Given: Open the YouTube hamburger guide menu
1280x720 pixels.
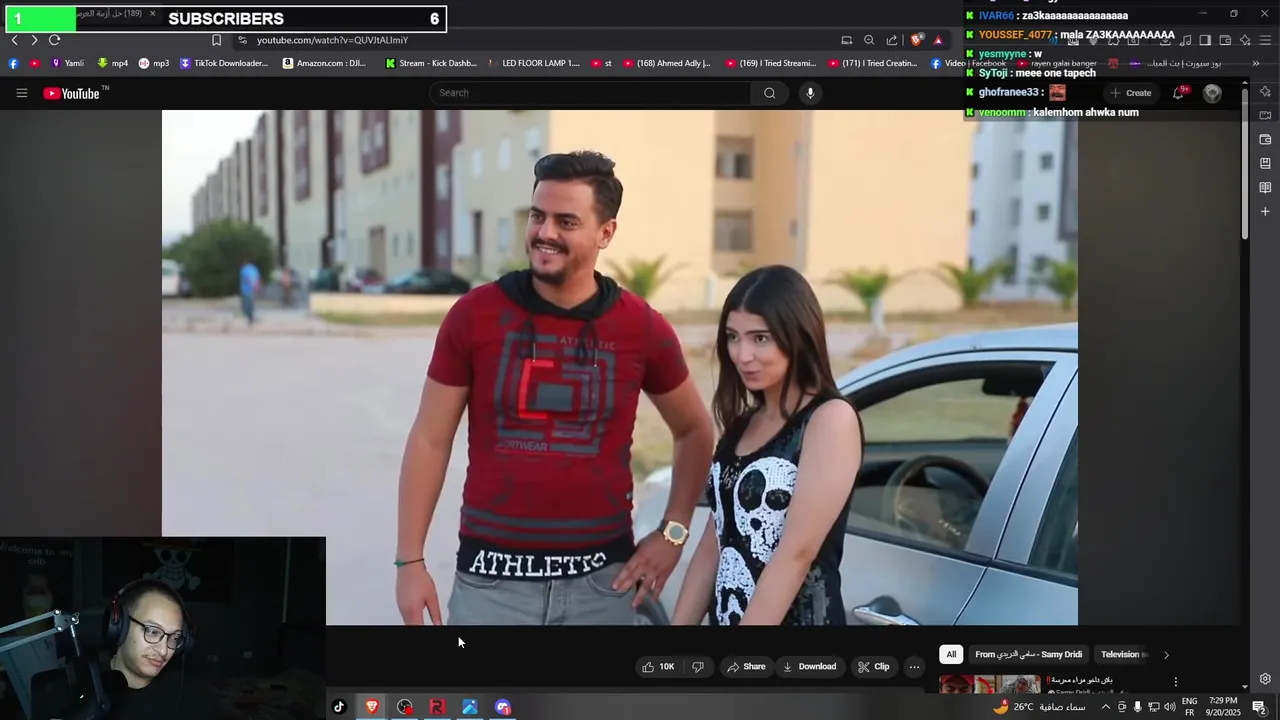Looking at the screenshot, I should click(21, 93).
